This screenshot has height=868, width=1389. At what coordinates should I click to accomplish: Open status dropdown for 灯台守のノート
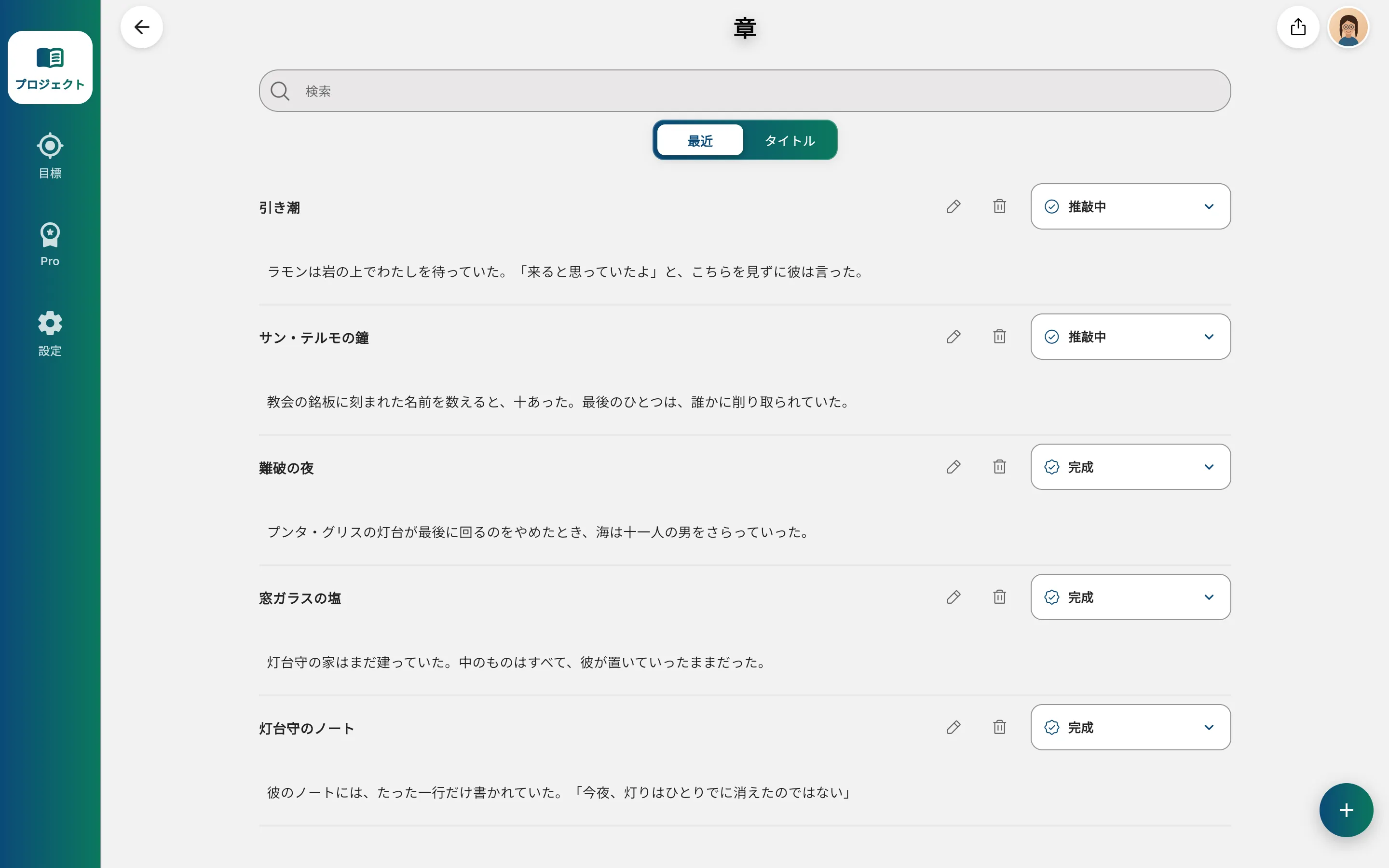tap(1130, 728)
